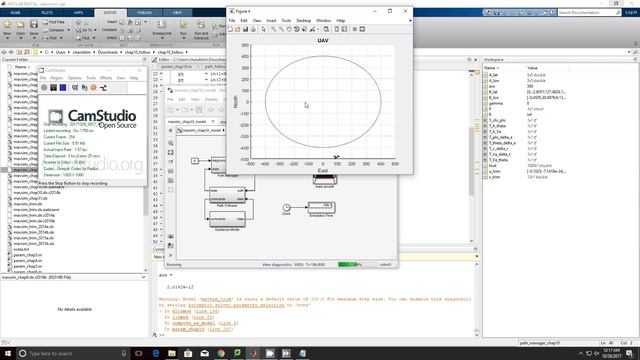The height and width of the screenshot is (360, 640).
Task: Click the blue Stop icon in CamStudio
Action: (63, 87)
